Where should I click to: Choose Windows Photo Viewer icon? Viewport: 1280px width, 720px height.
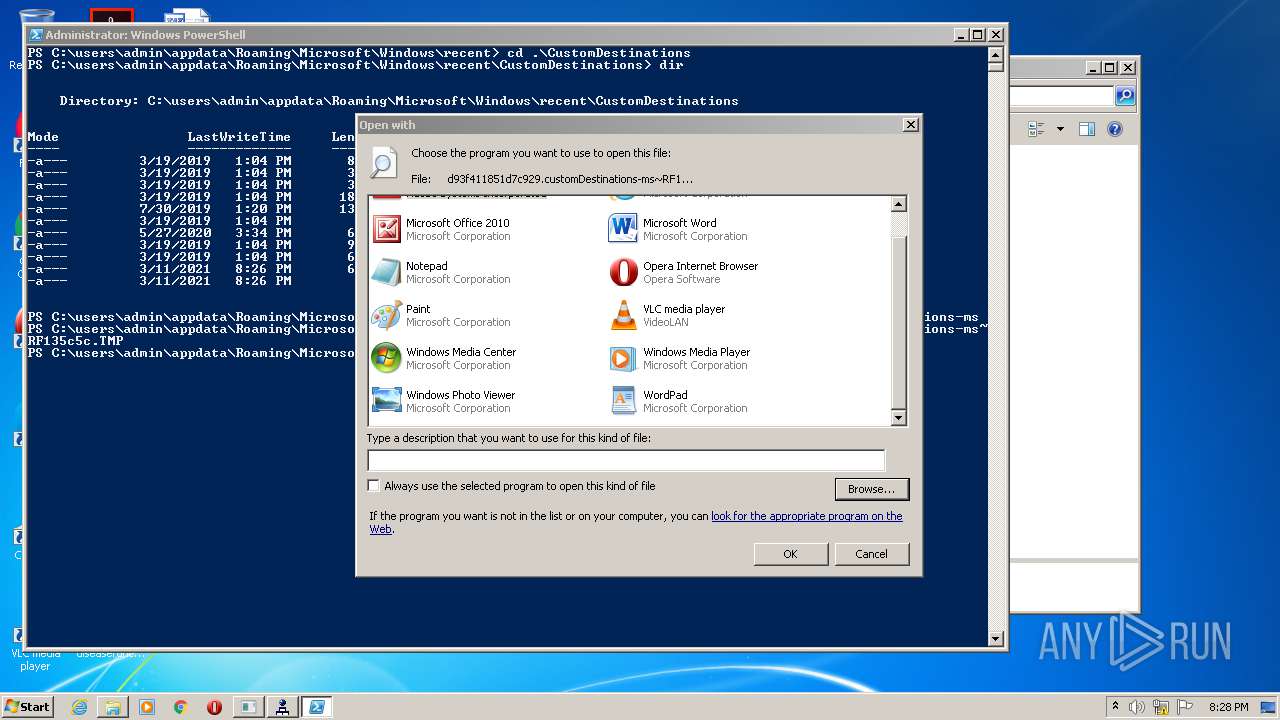(x=386, y=401)
